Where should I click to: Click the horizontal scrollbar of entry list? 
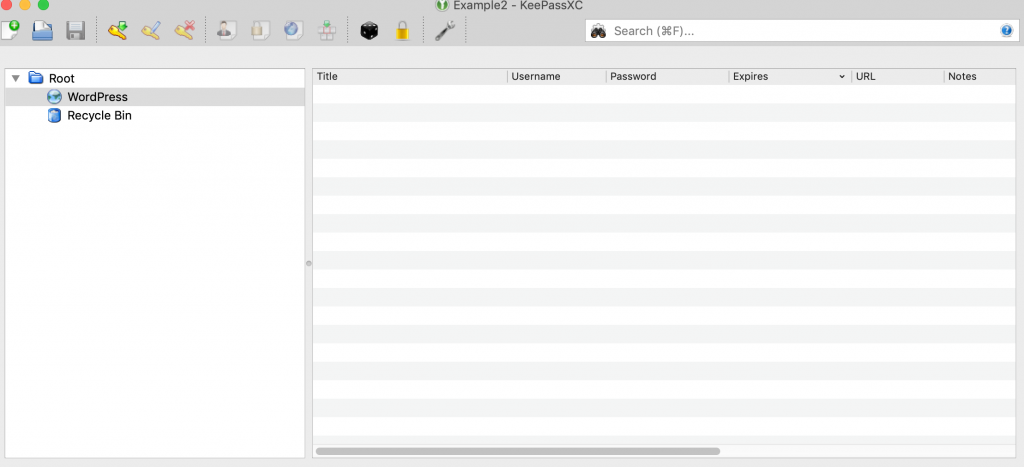[x=518, y=451]
